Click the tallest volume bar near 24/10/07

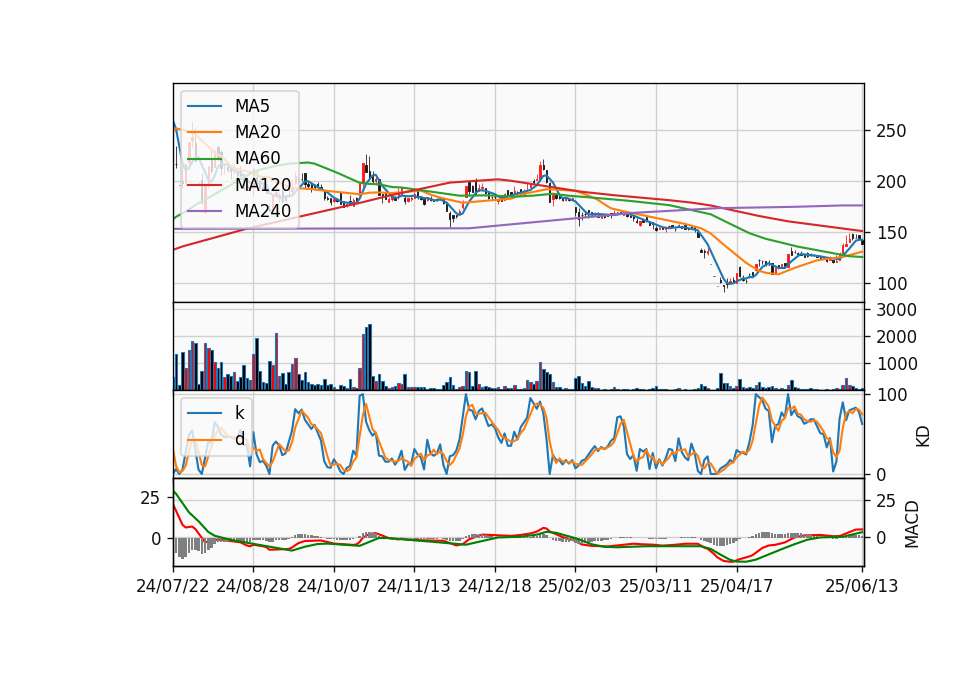coord(370,357)
